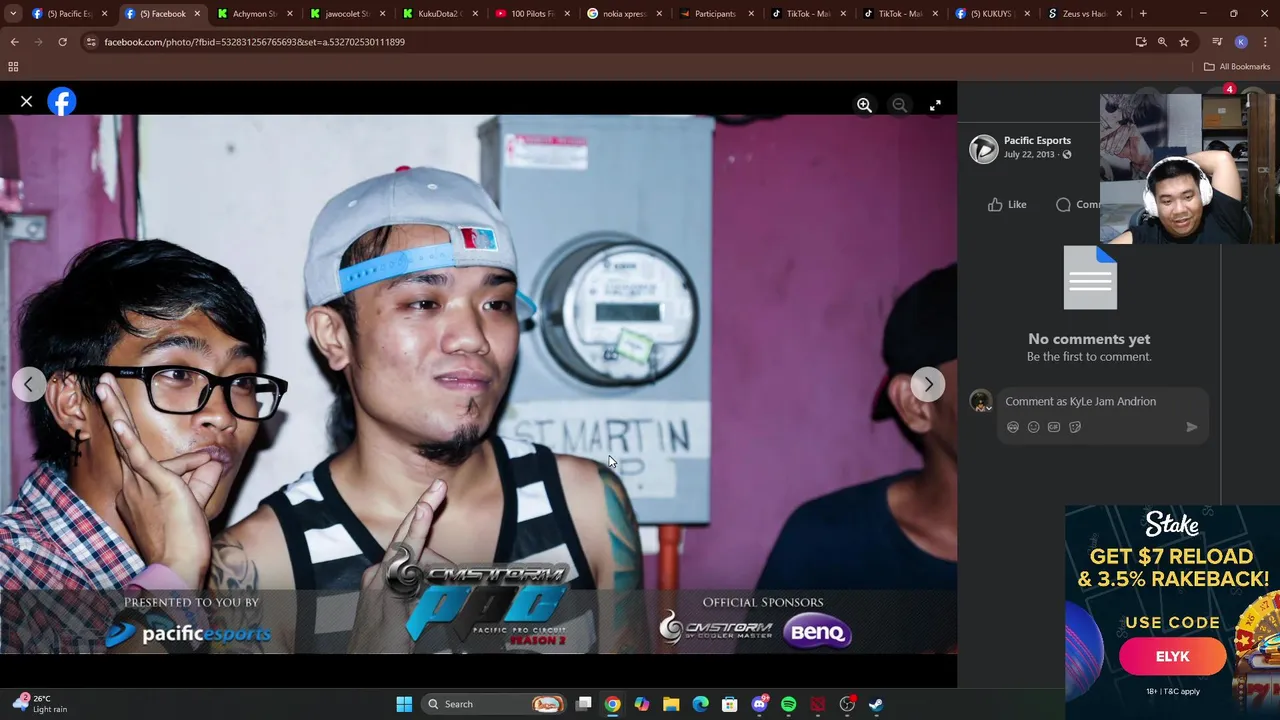Click the ELYK code button on Stake ad
Image resolution: width=1280 pixels, height=720 pixels.
[x=1172, y=657]
